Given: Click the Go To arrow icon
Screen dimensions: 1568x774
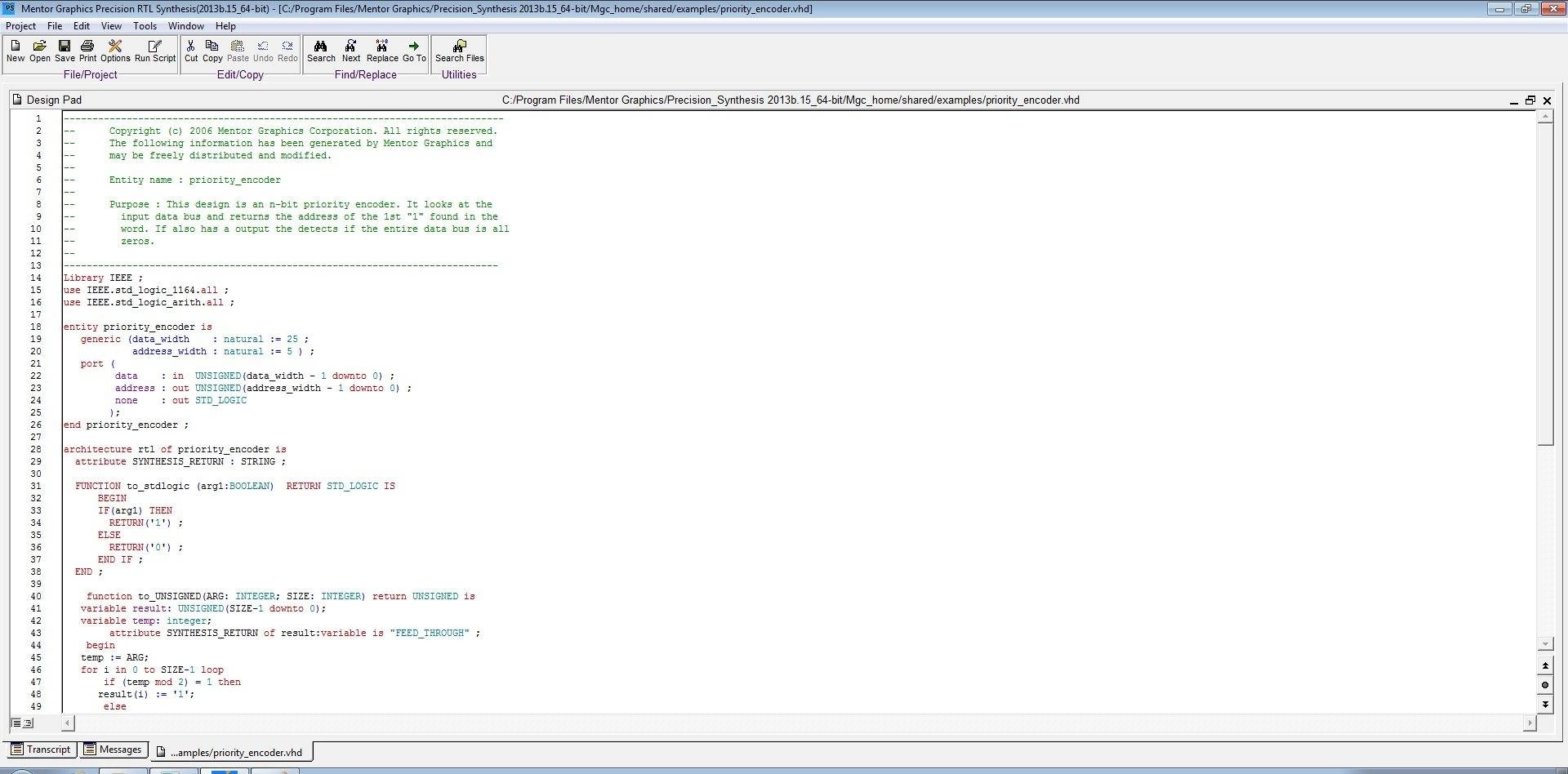Looking at the screenshot, I should point(414,51).
